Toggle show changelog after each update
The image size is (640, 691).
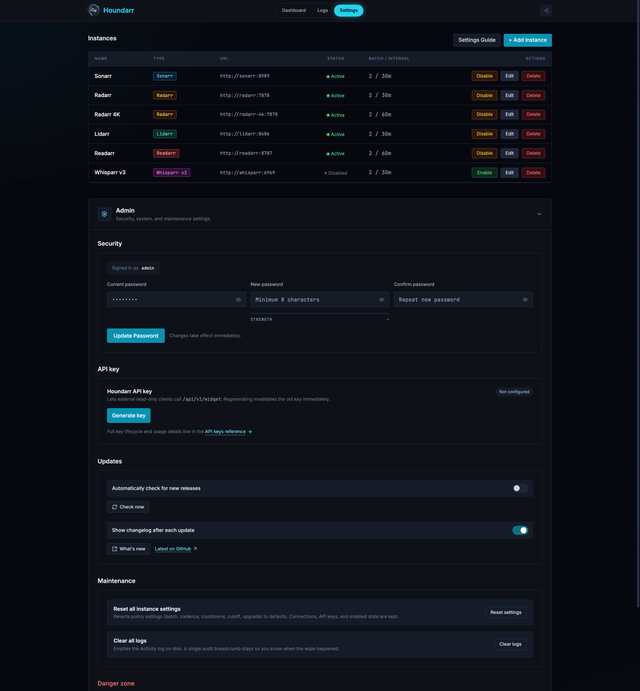tap(520, 530)
